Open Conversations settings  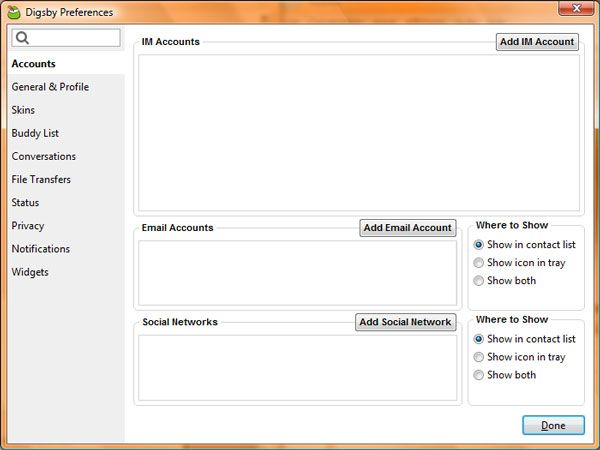tap(44, 157)
